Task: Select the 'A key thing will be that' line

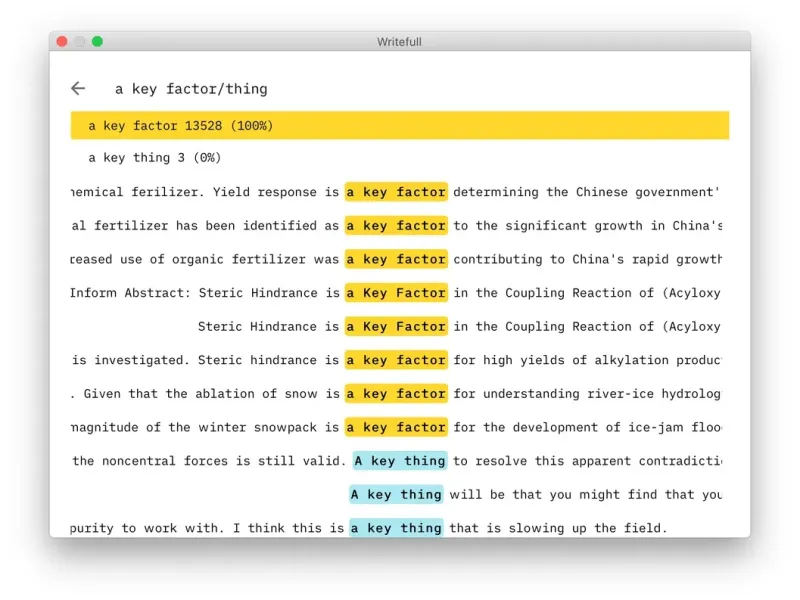Action: coord(535,494)
